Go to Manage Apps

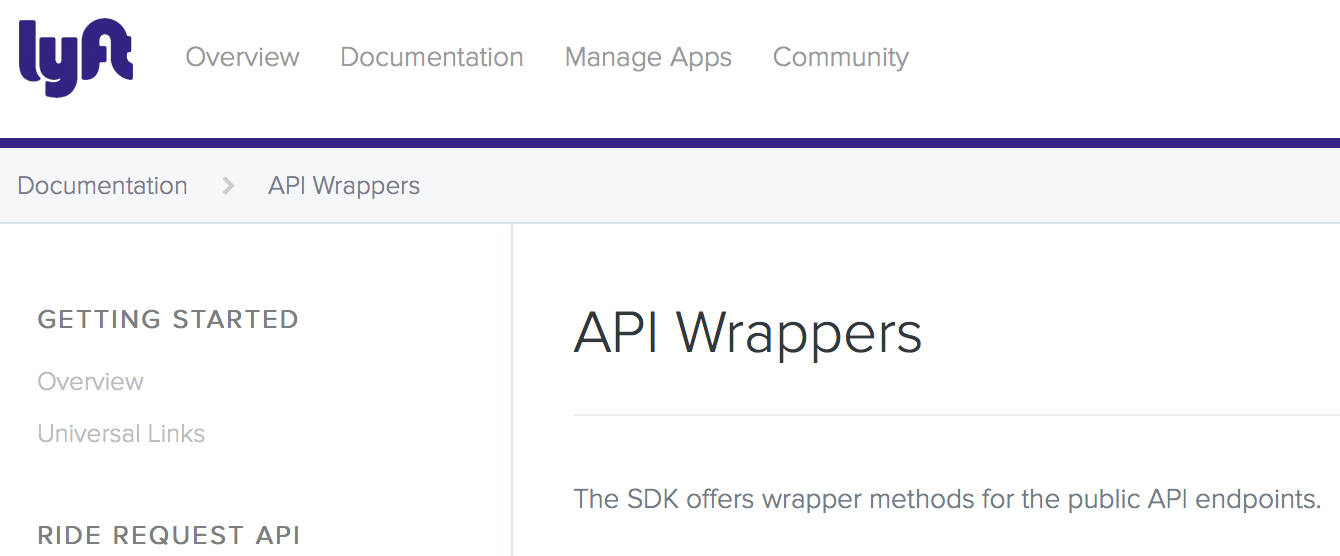648,58
